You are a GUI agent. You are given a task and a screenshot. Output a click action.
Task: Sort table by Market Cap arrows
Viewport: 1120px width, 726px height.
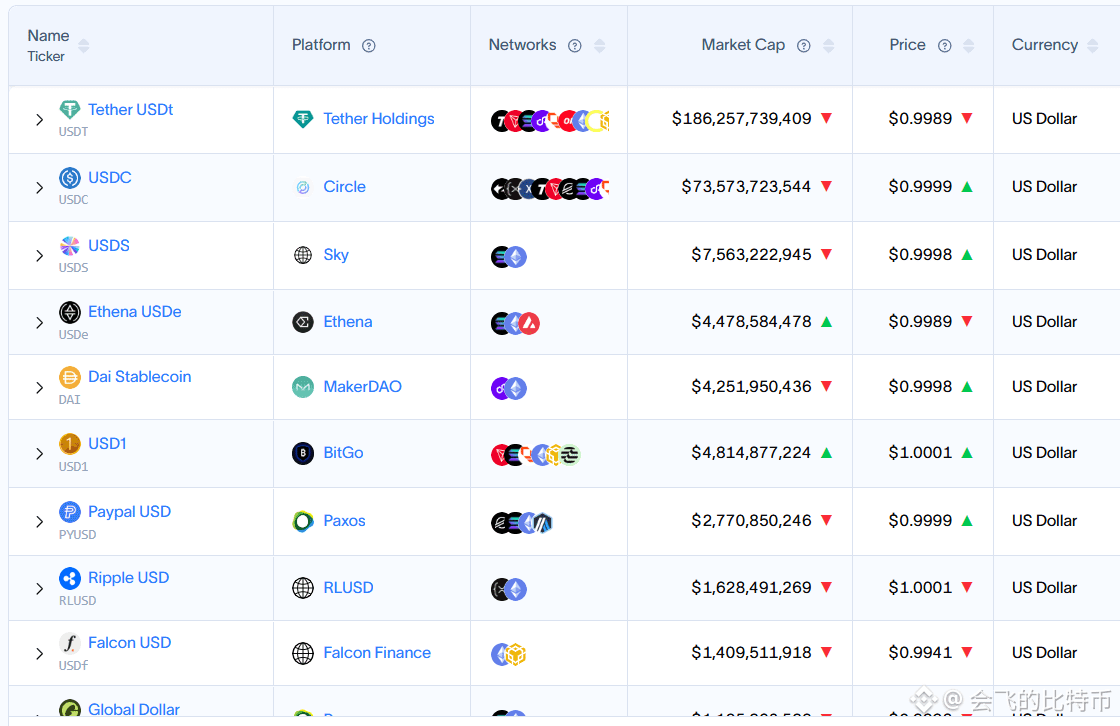coord(829,46)
